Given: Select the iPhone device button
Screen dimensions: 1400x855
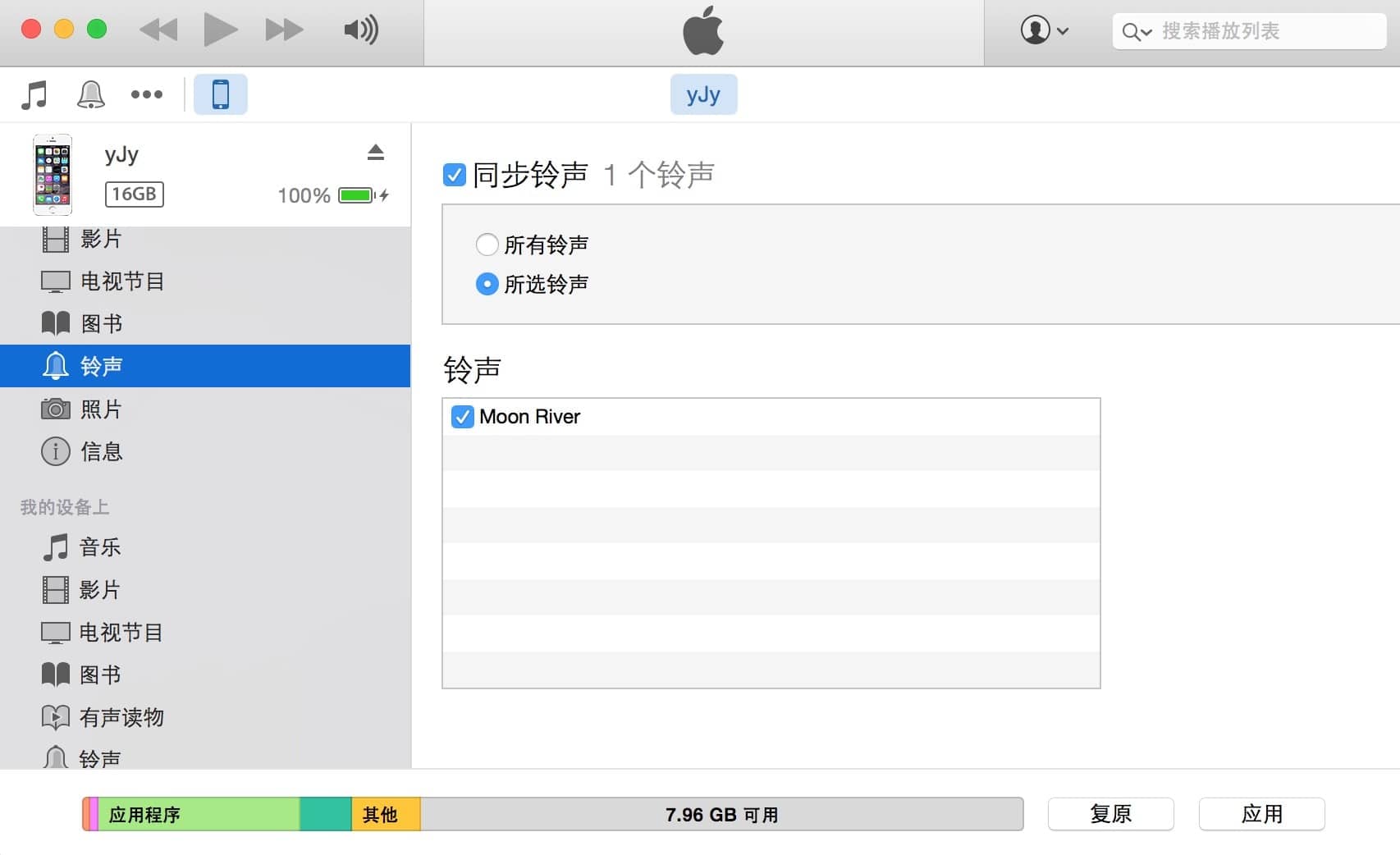Looking at the screenshot, I should coord(220,94).
